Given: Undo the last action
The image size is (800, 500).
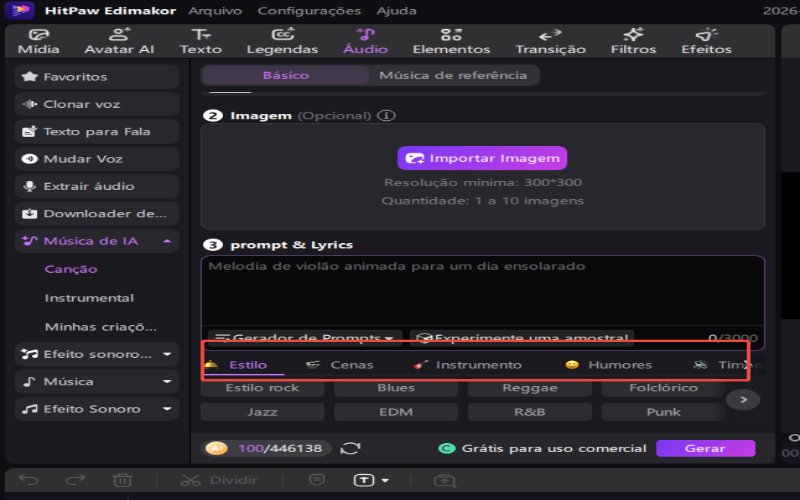Looking at the screenshot, I should tap(29, 480).
